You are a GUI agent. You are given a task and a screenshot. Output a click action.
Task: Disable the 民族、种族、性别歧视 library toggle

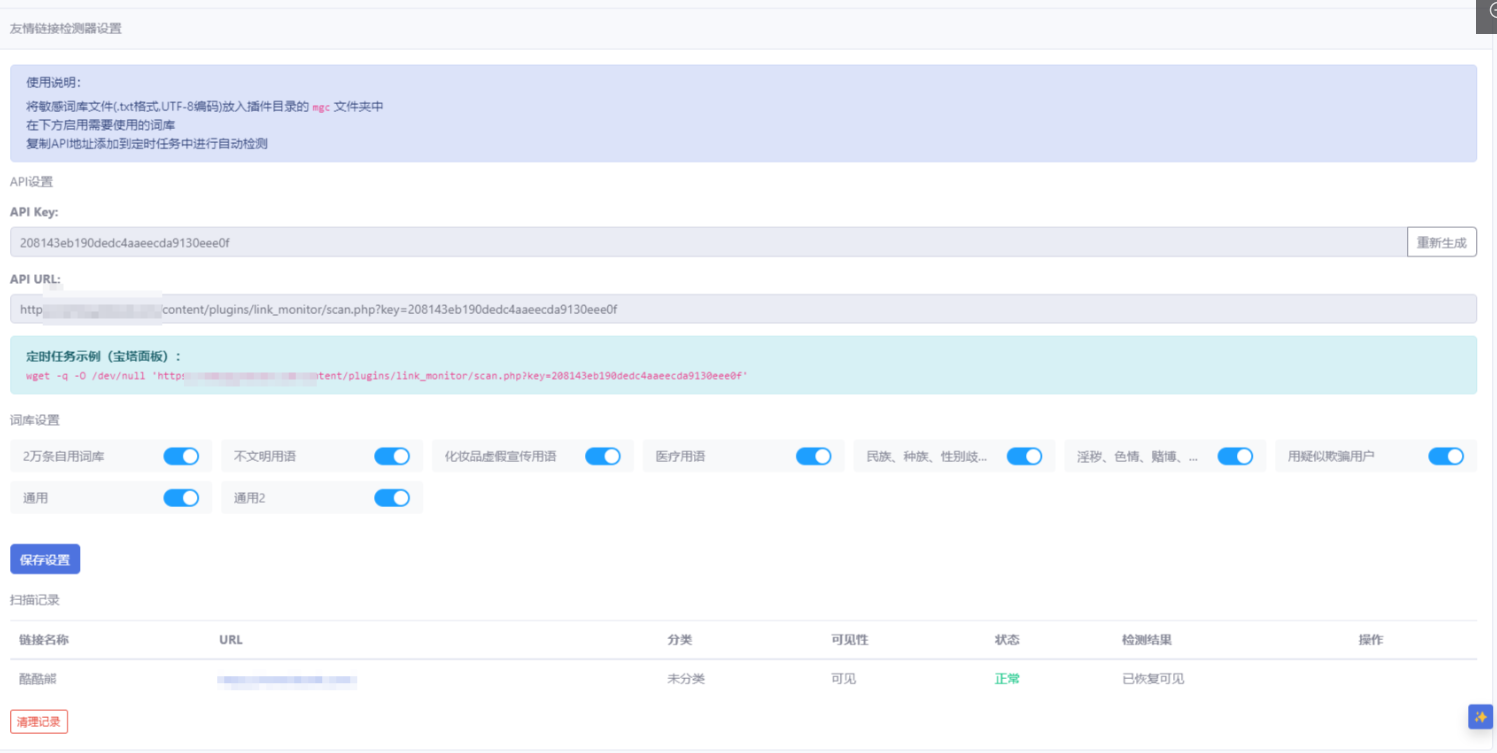(x=1024, y=456)
